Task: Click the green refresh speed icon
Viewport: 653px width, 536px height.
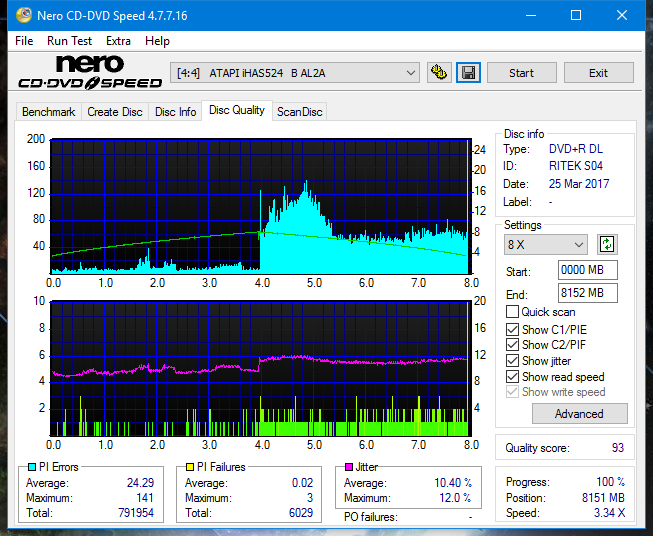Action: (606, 244)
